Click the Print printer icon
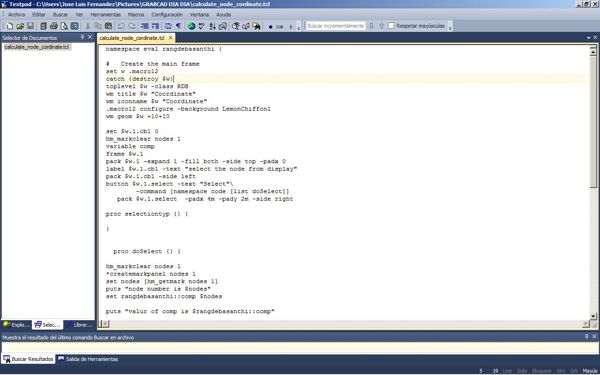This screenshot has height=375, width=600. click(x=54, y=26)
